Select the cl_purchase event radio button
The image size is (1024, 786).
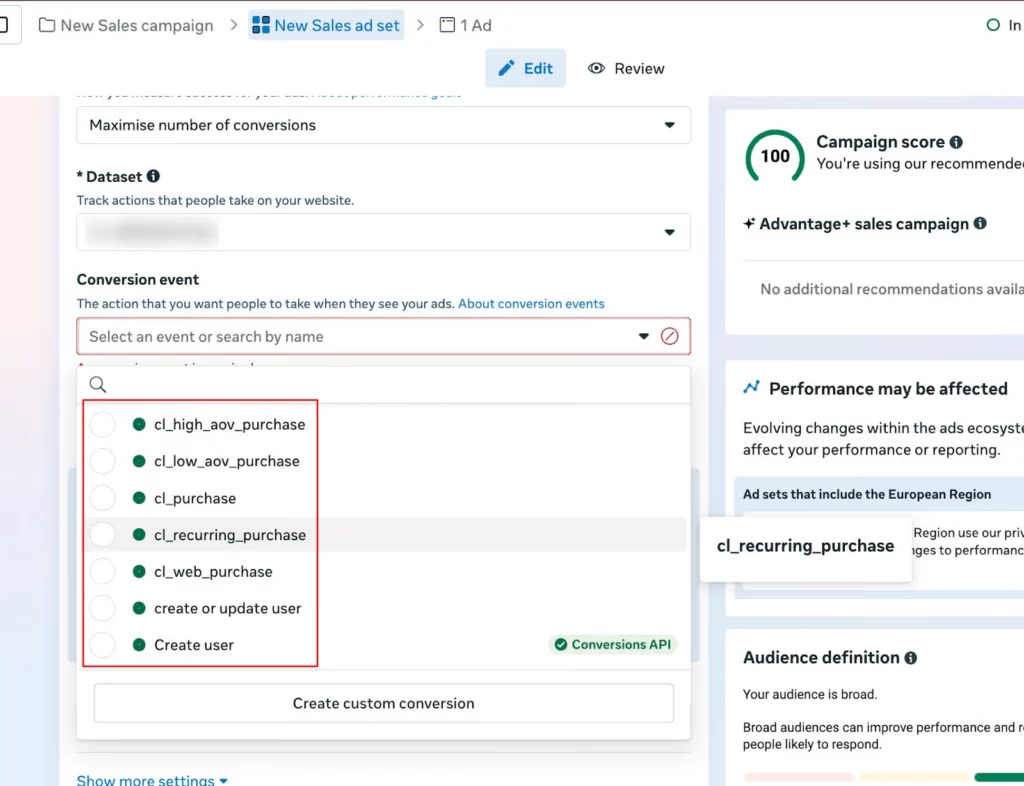coord(103,498)
